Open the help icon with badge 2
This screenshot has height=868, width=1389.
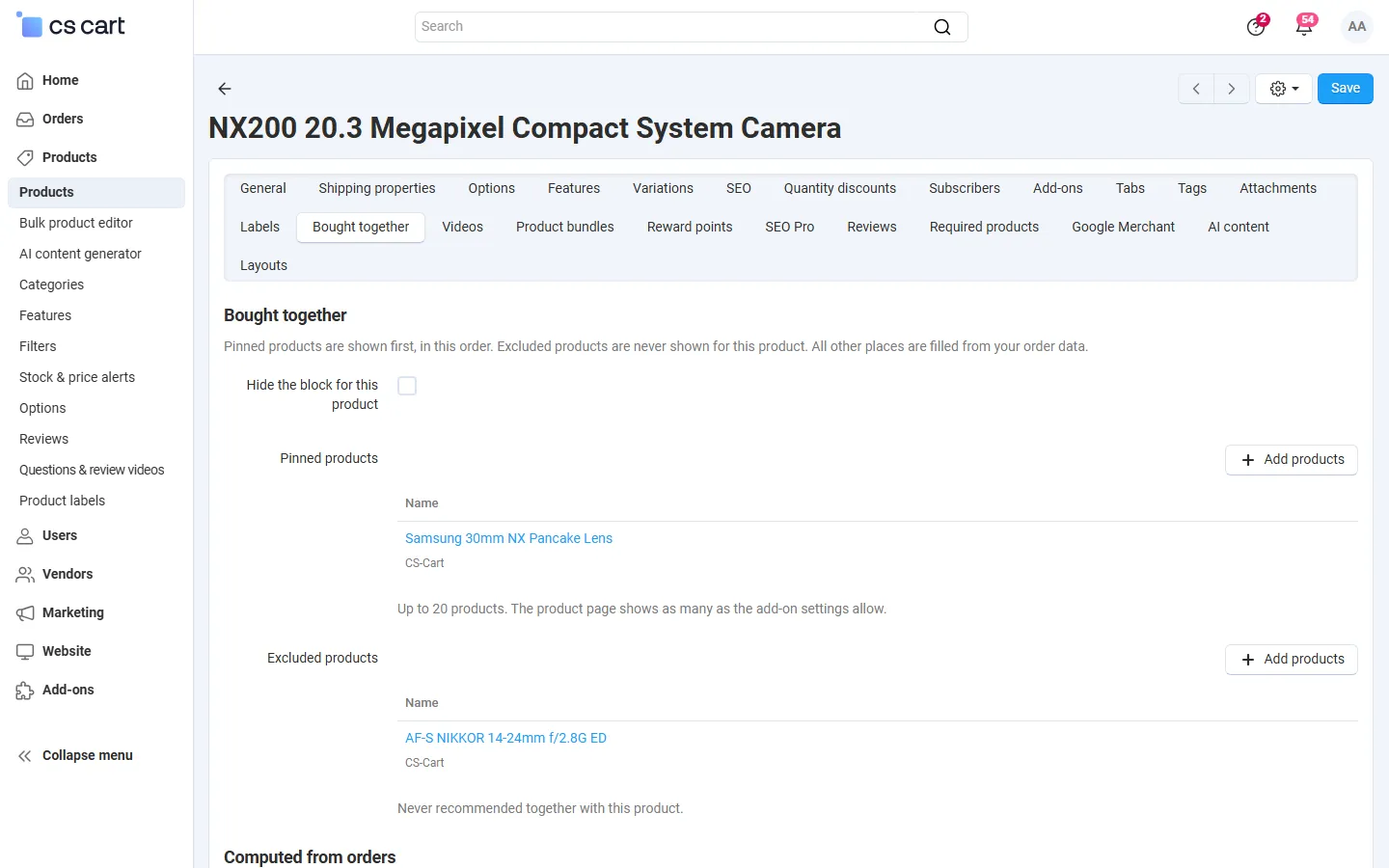(x=1256, y=26)
